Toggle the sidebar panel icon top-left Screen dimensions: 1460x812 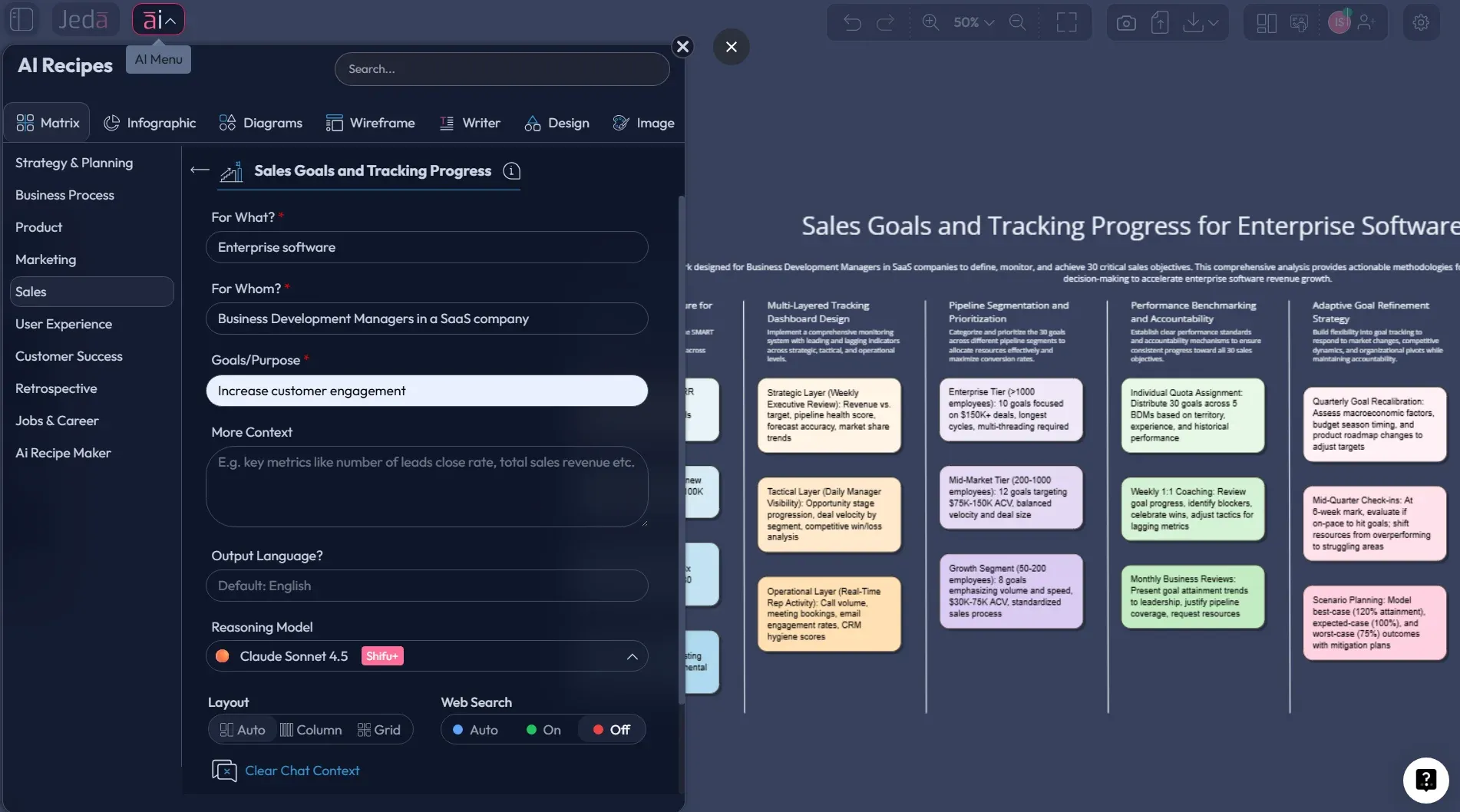pyautogui.click(x=21, y=19)
